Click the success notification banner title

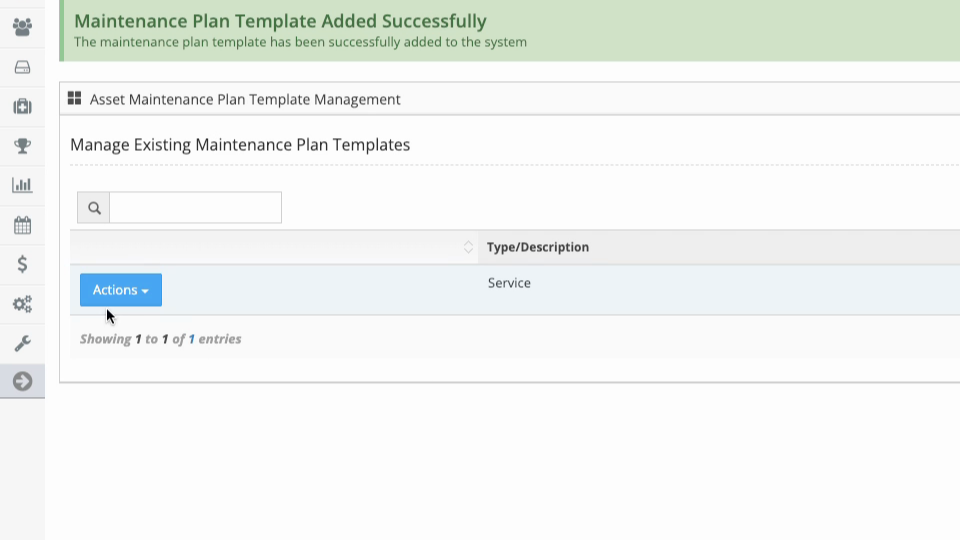[x=280, y=21]
